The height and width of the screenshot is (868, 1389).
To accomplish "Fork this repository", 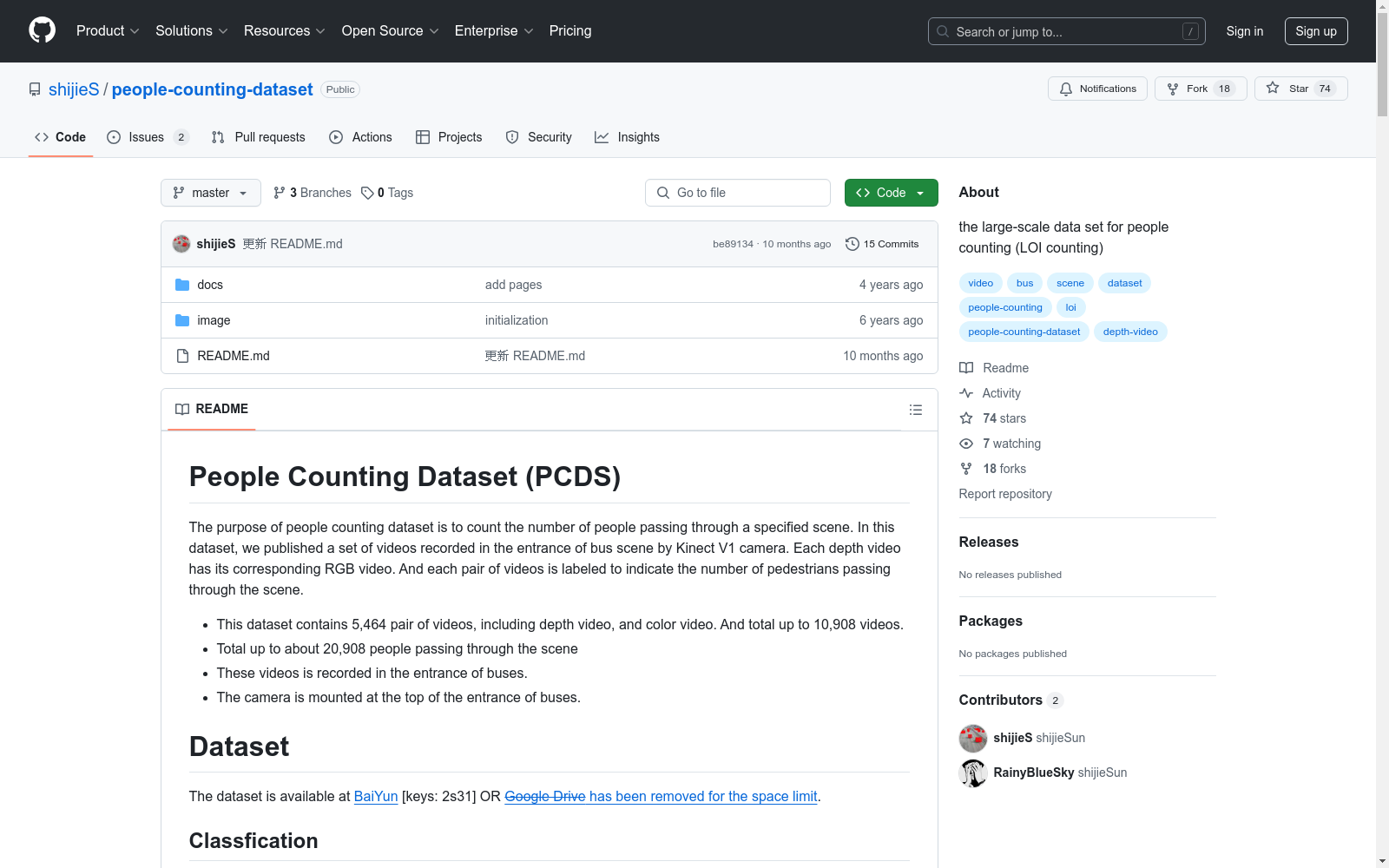I will (1201, 89).
